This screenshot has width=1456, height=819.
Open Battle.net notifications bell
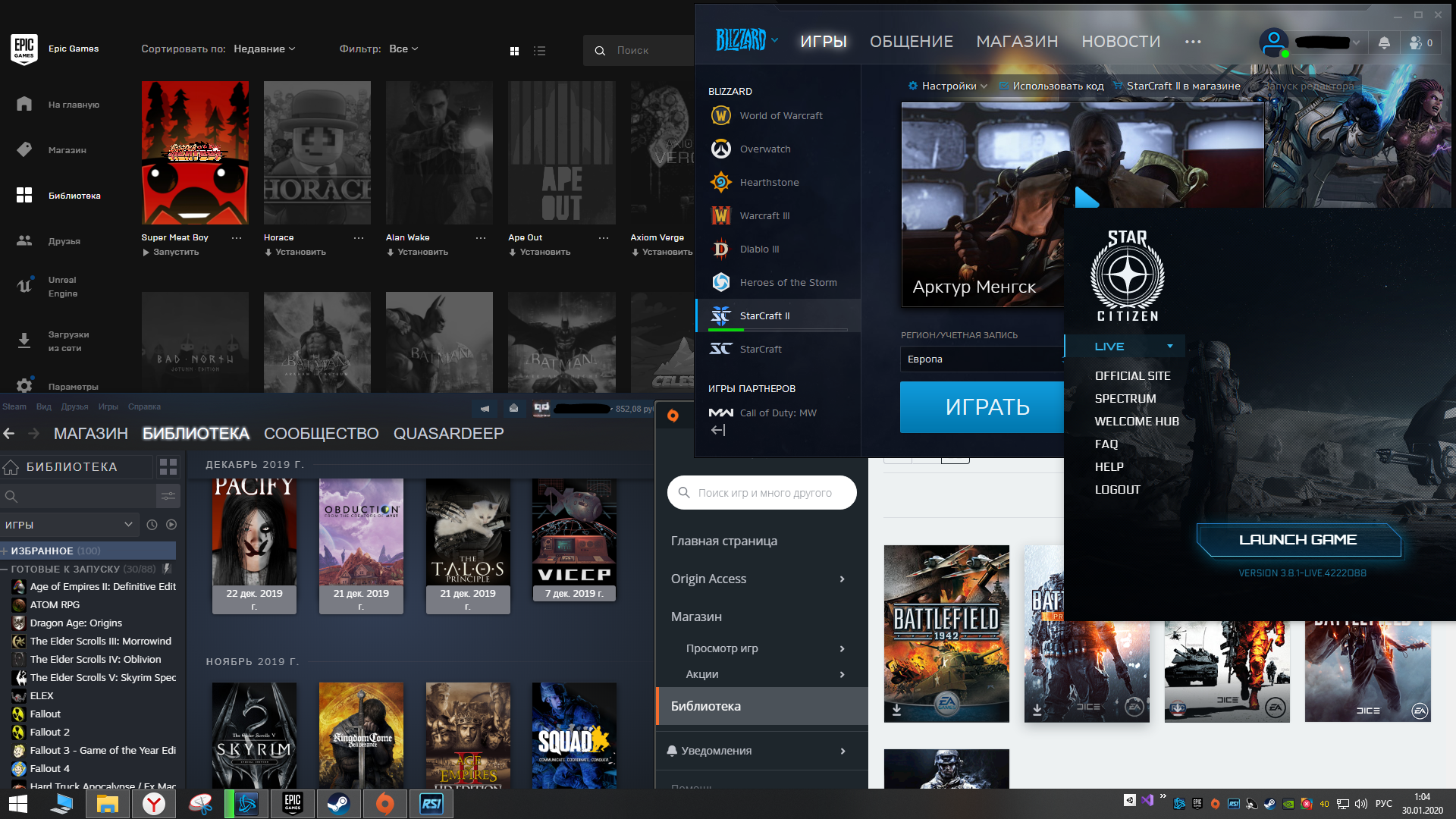(1384, 42)
